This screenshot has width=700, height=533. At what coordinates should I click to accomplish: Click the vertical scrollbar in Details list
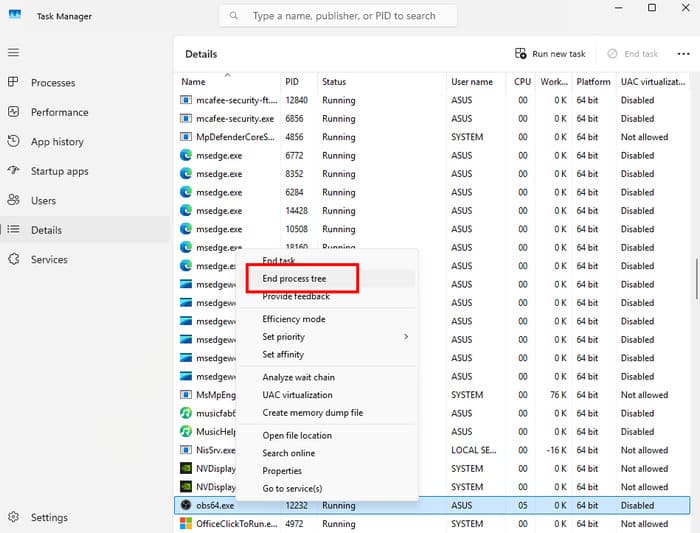click(695, 280)
